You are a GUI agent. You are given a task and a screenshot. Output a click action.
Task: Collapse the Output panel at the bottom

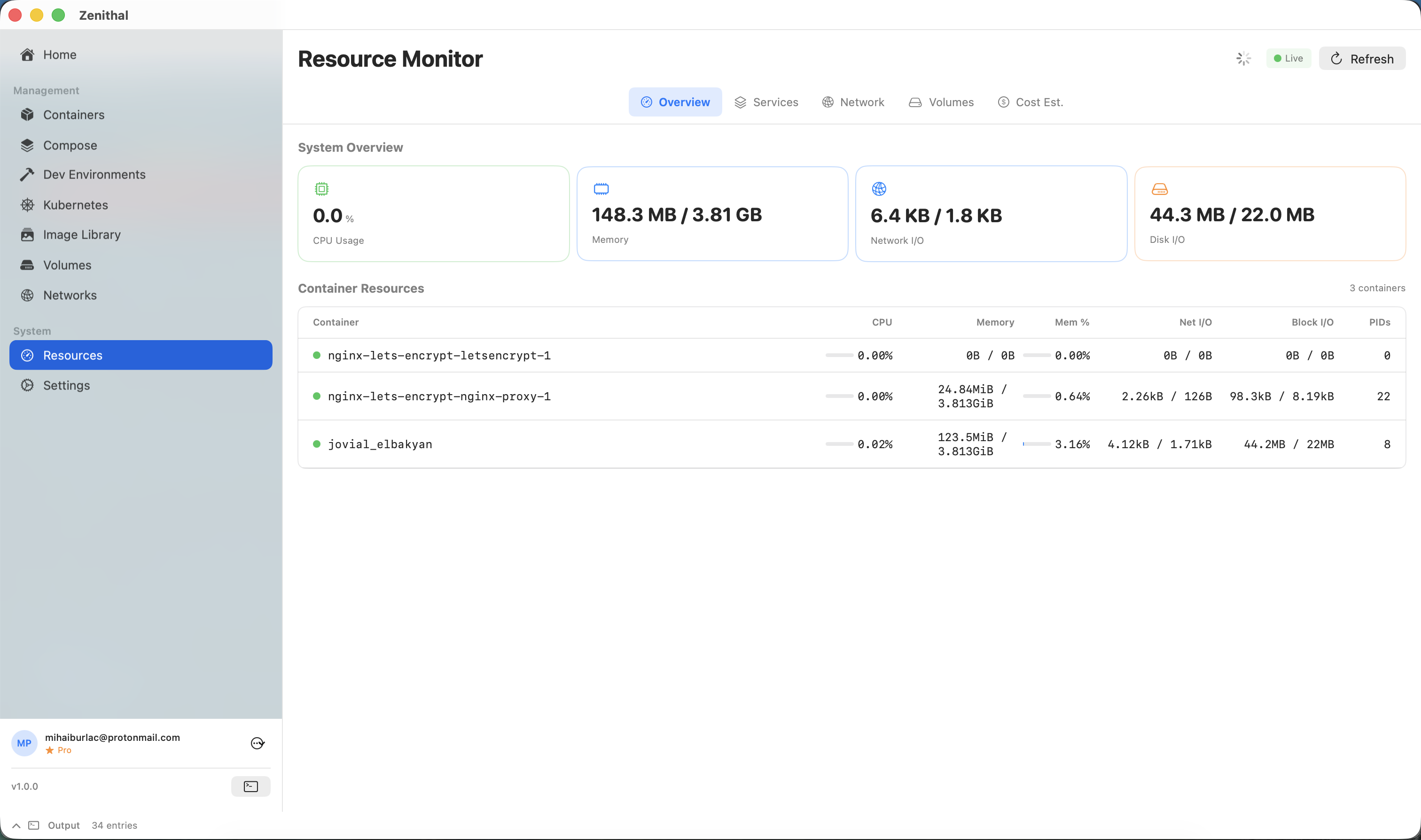[16, 825]
